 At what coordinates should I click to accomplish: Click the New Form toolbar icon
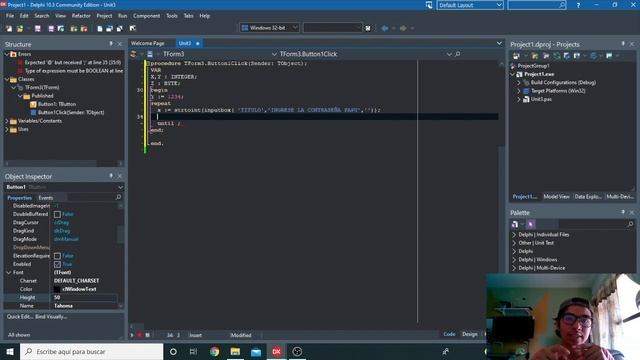pos(133,29)
